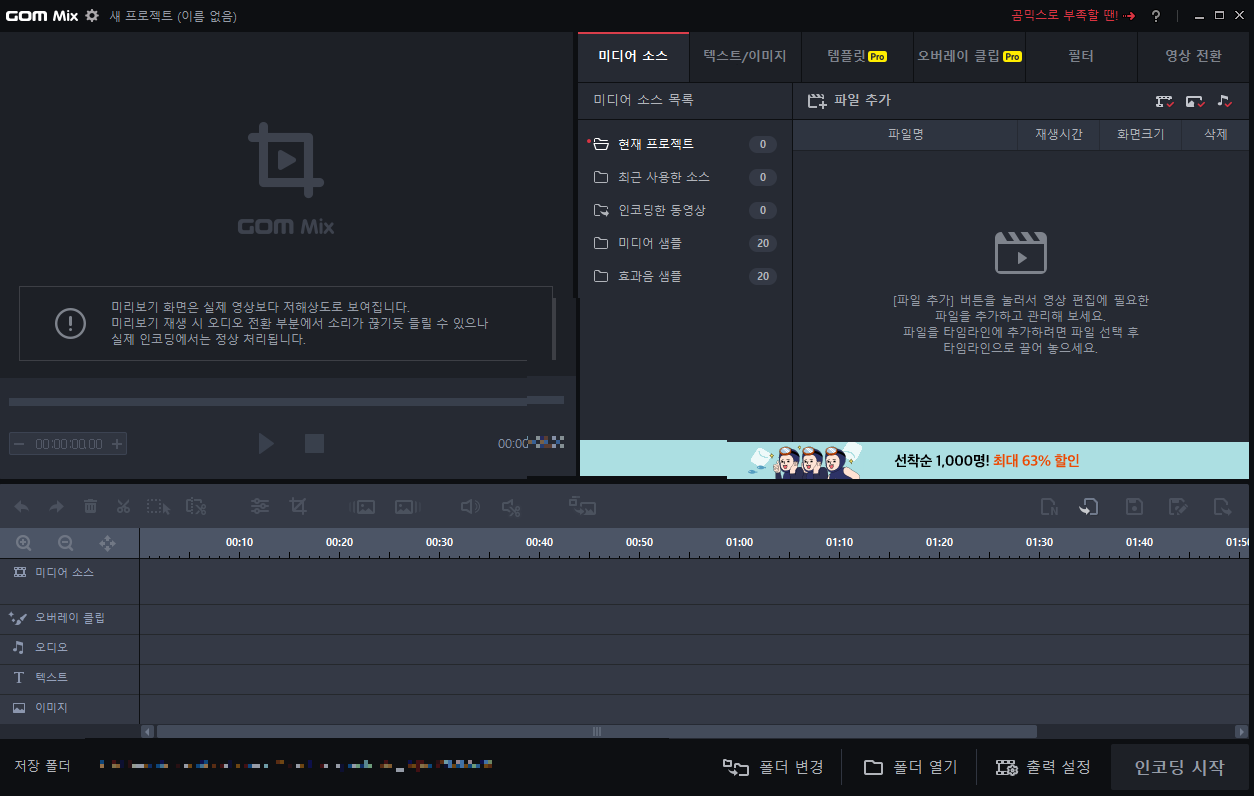Click the 63% discount promotional banner
Screen dimensions: 1254x796
[x=914, y=460]
